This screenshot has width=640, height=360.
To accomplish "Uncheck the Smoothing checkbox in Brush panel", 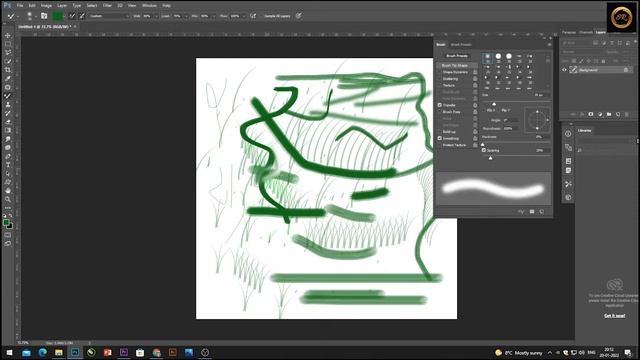I will (440, 138).
